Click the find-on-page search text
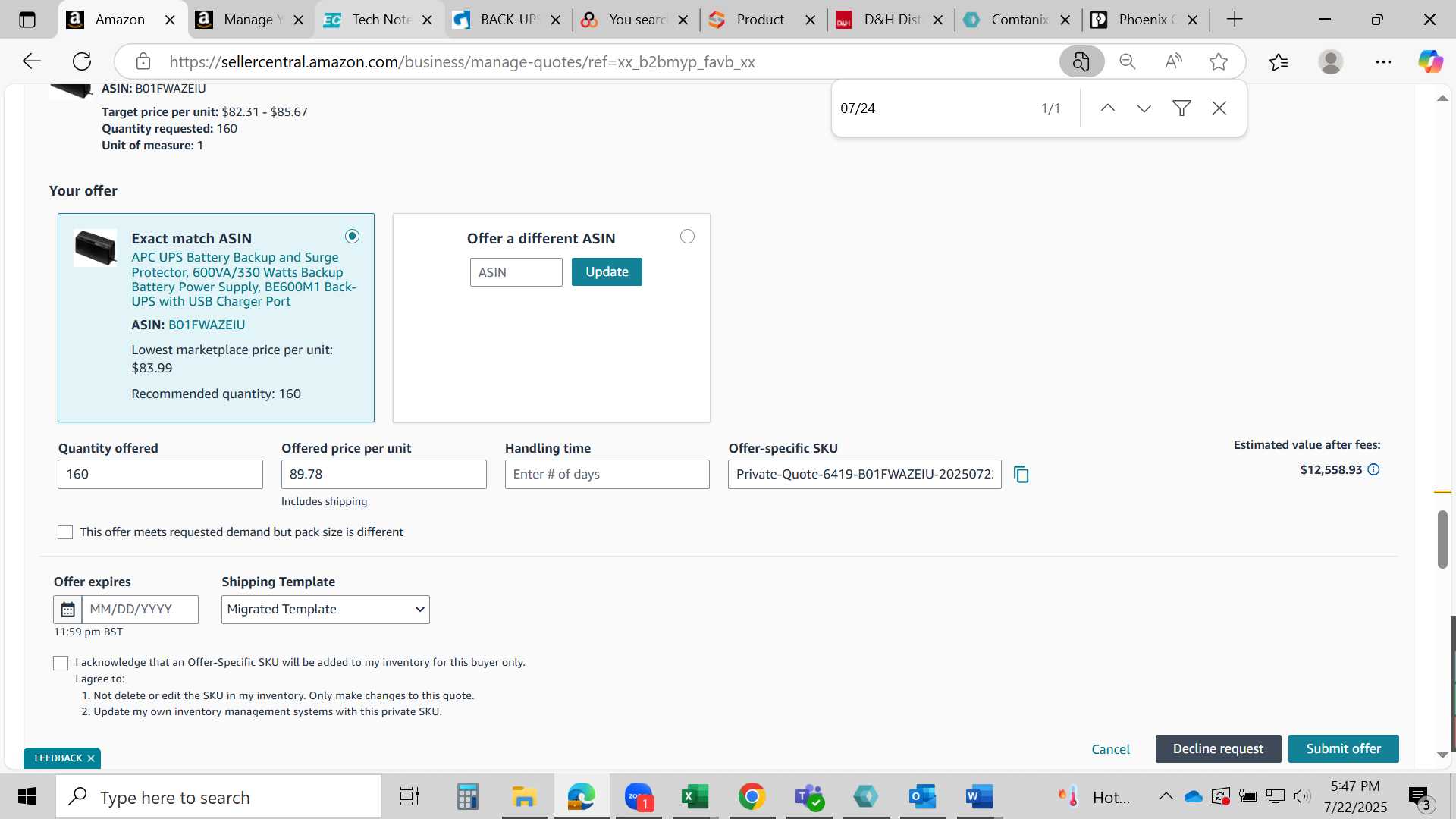The height and width of the screenshot is (819, 1456). 858,108
